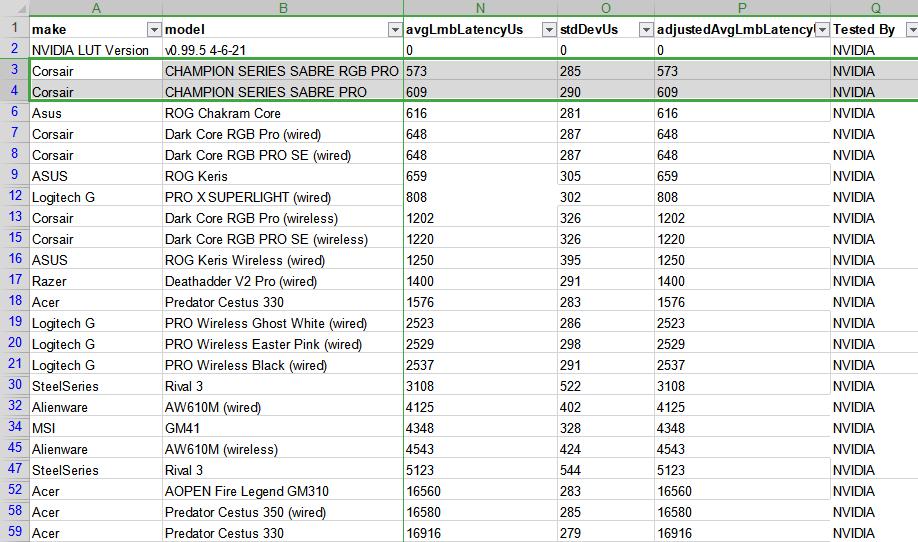This screenshot has width=918, height=542.
Task: Select adjusted latency value 16916 in column P
Action: point(742,533)
